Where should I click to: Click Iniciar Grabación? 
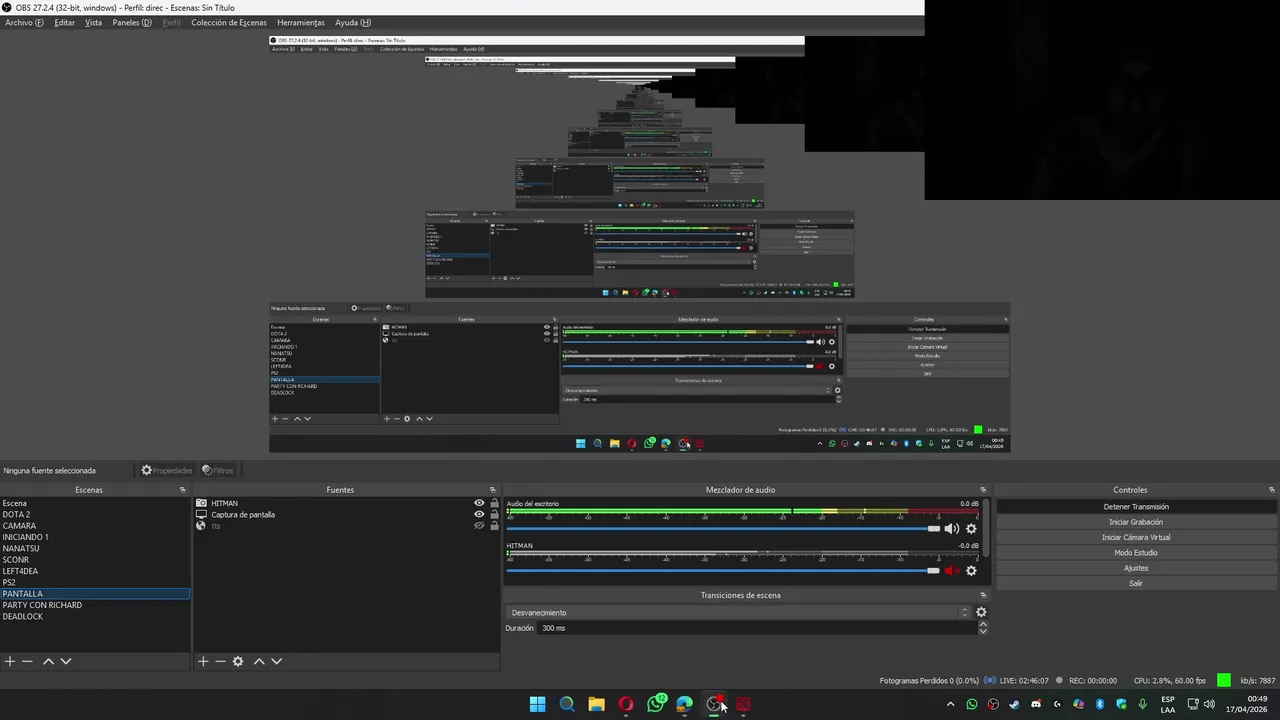point(1136,522)
